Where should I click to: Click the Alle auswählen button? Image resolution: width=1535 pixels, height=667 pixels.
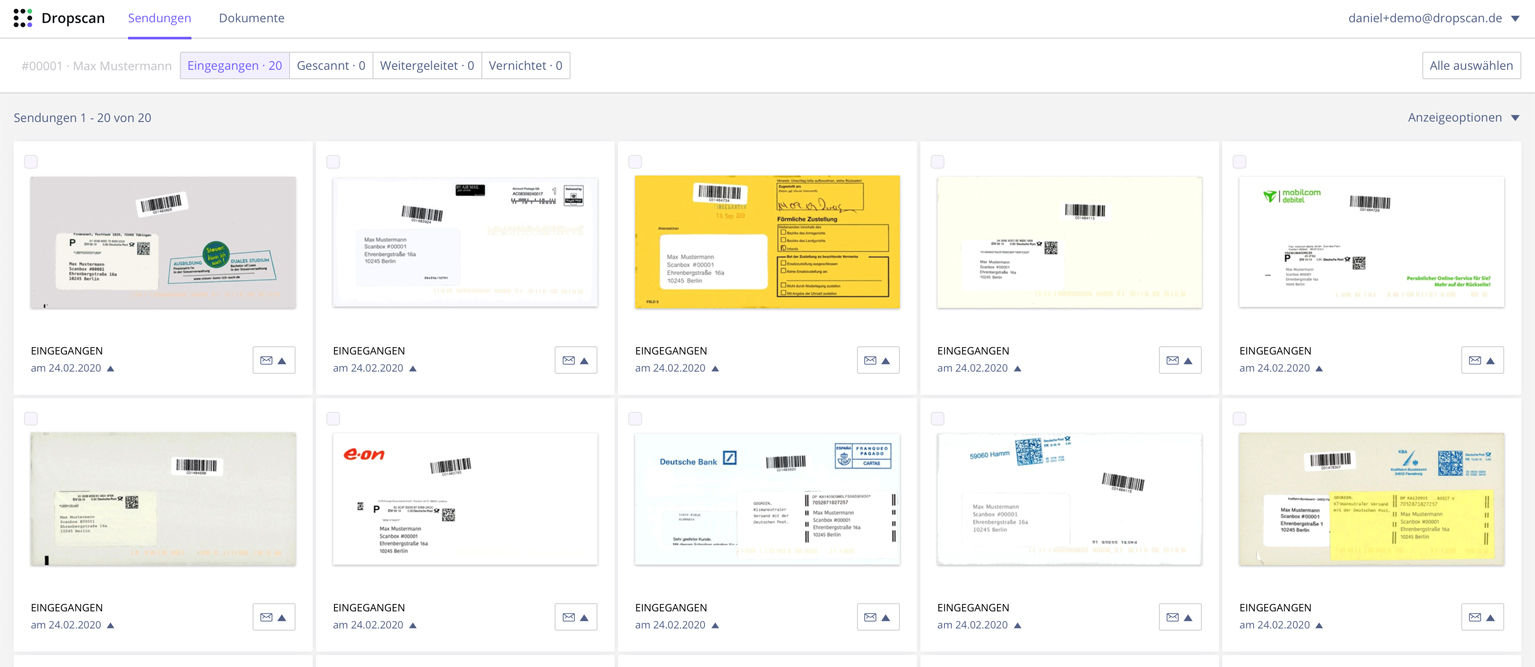tap(1470, 66)
